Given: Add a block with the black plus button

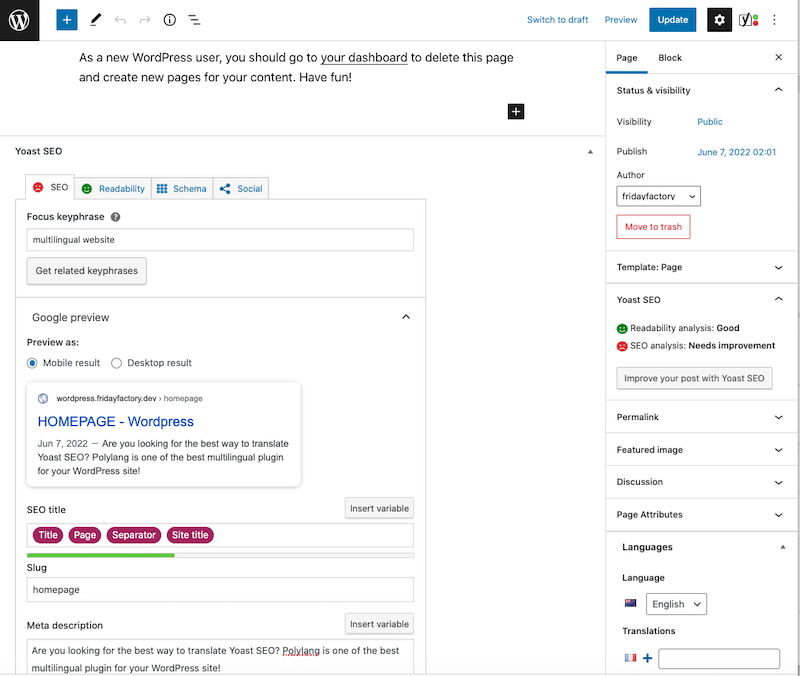Looking at the screenshot, I should coord(516,111).
